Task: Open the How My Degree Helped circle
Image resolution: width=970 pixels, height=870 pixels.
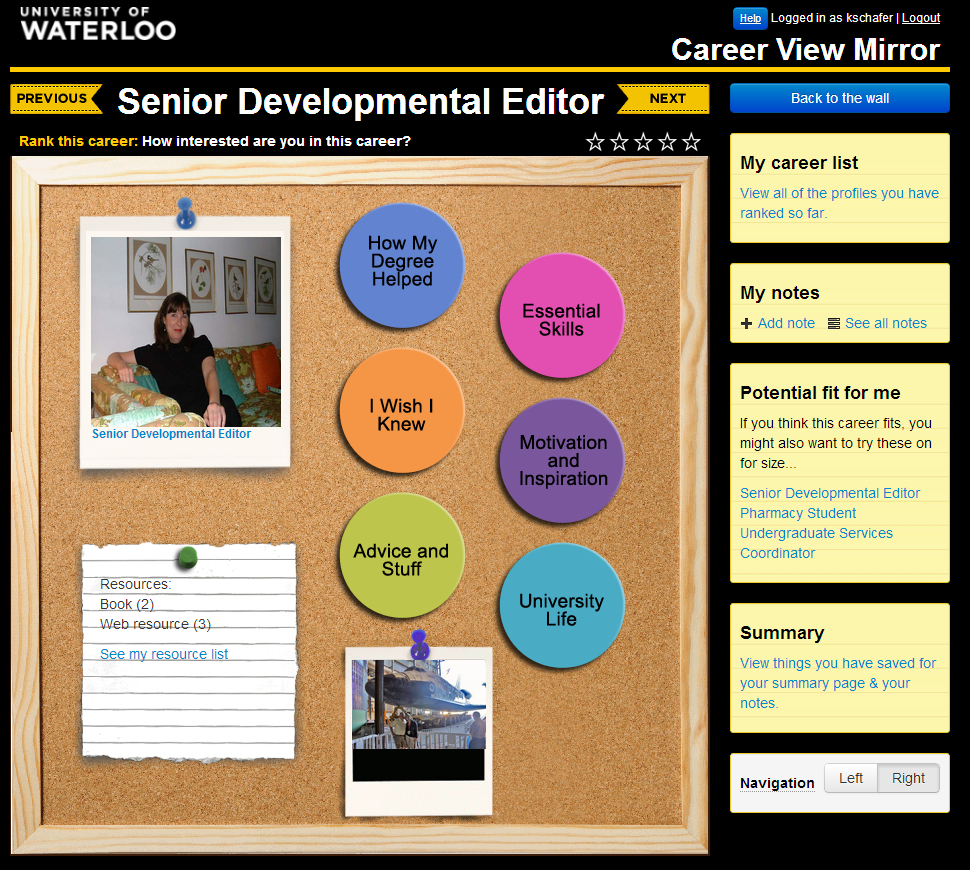Action: [x=402, y=262]
